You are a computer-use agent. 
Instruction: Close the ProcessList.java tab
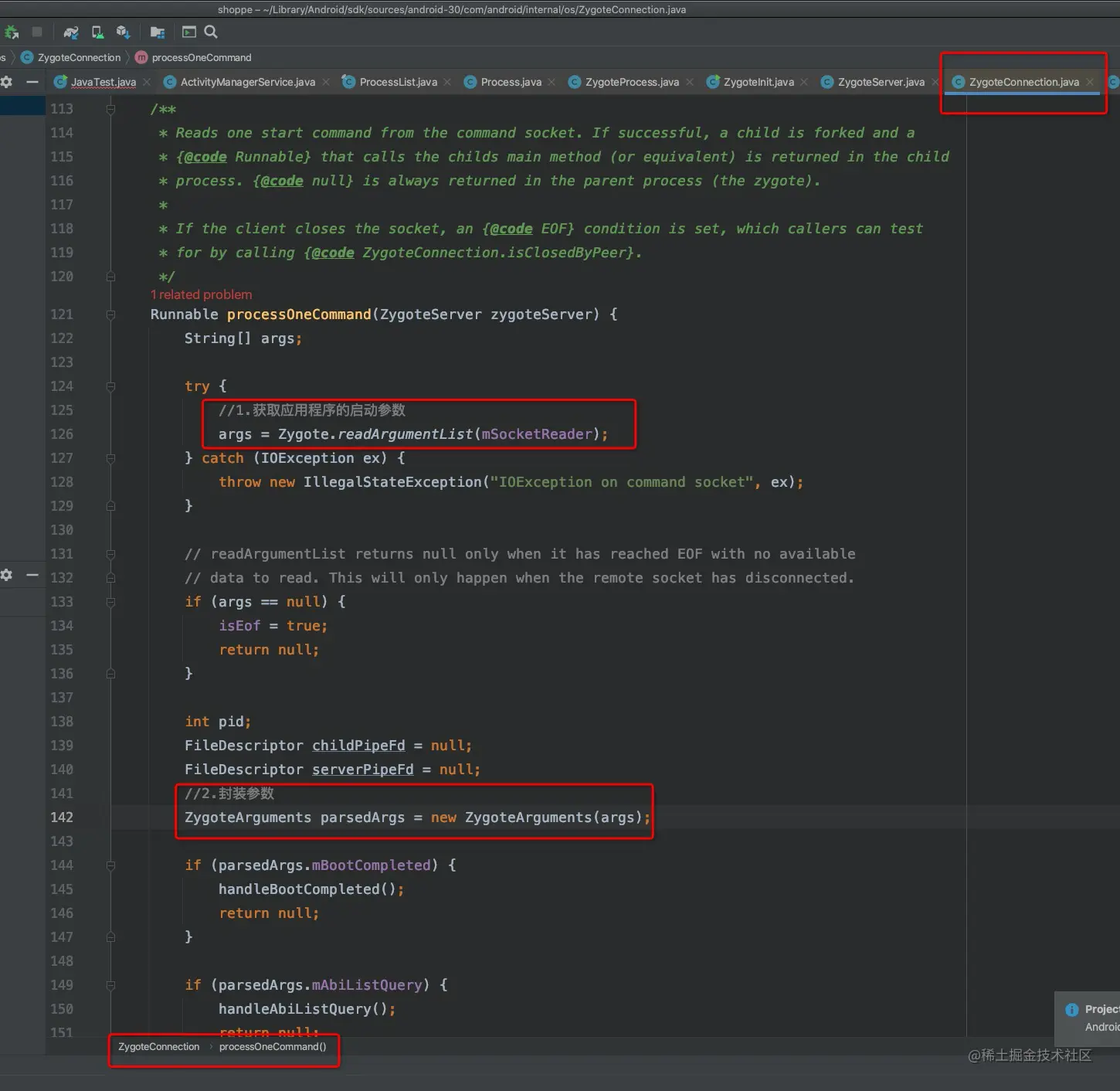447,82
